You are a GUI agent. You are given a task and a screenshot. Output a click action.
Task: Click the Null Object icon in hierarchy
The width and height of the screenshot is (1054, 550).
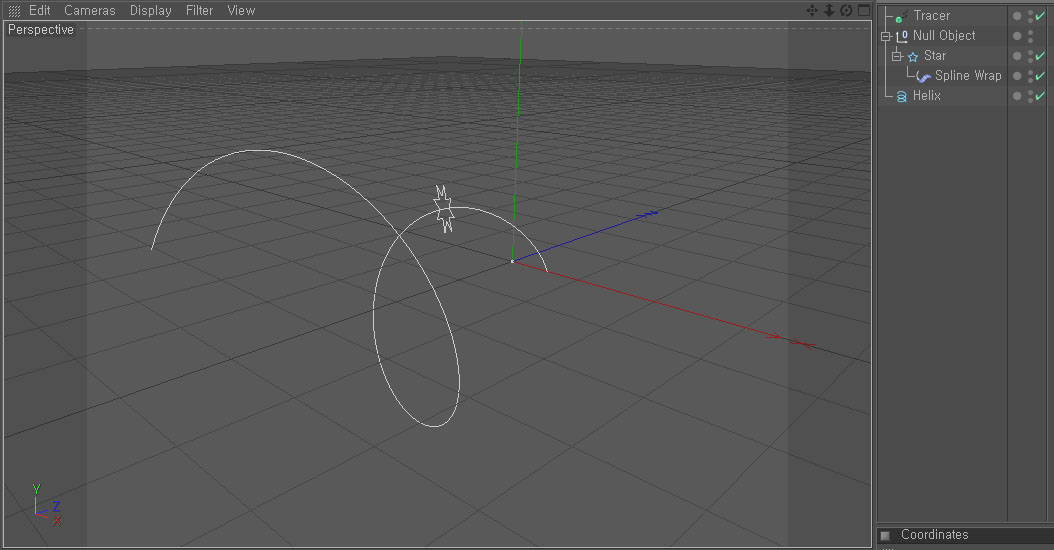[x=902, y=36]
